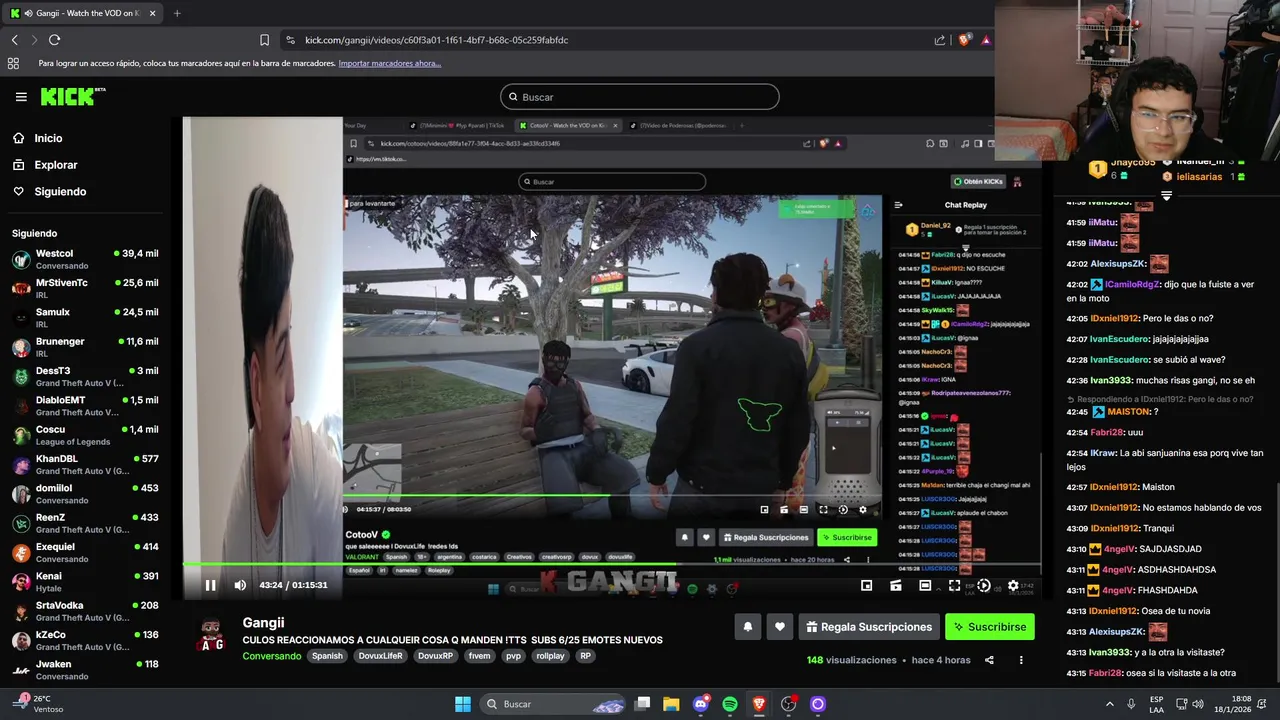Enter fullscreen video mode
The height and width of the screenshot is (720, 1280).
[954, 585]
